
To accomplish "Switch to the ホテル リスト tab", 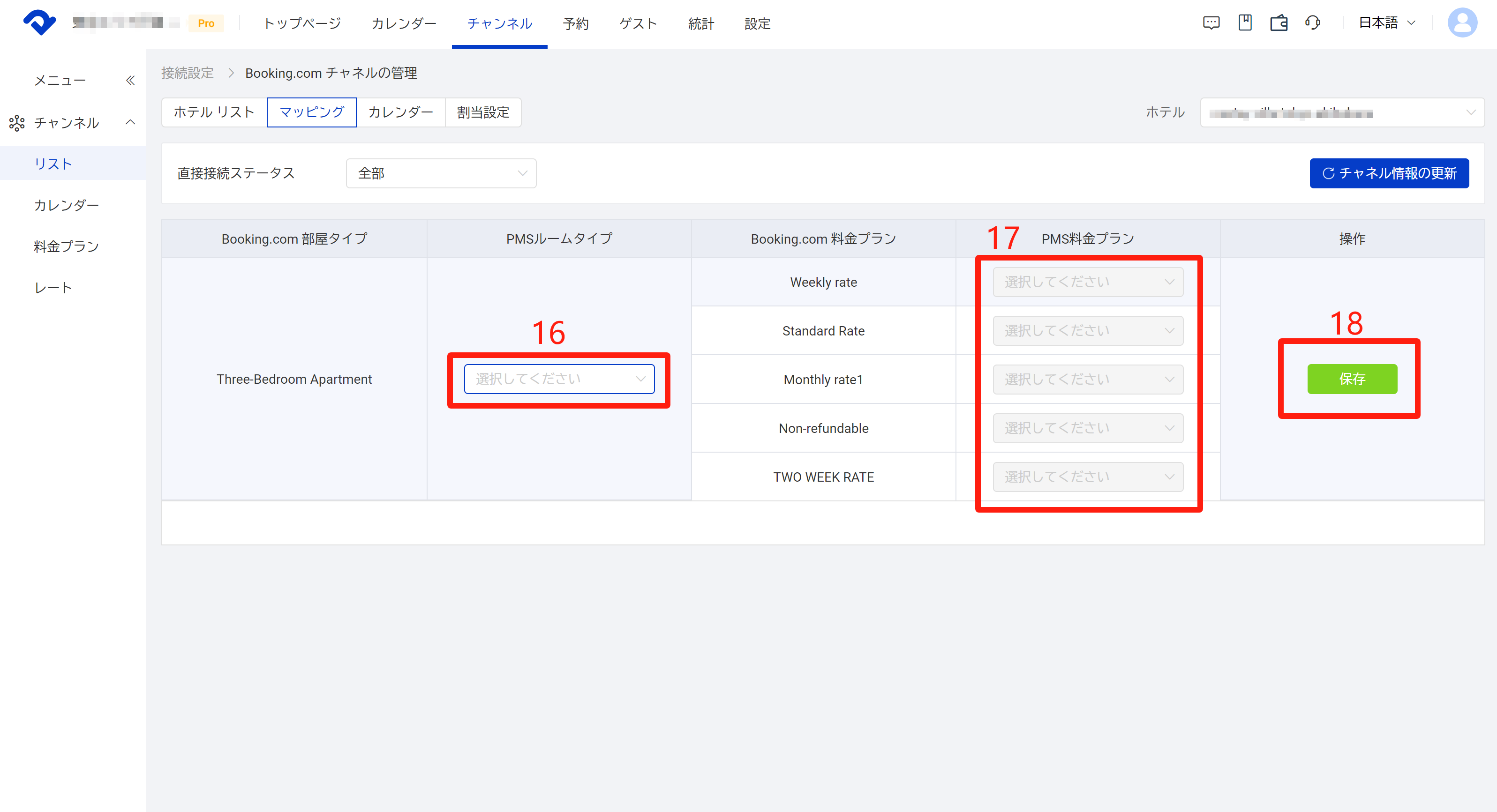I will coord(214,112).
